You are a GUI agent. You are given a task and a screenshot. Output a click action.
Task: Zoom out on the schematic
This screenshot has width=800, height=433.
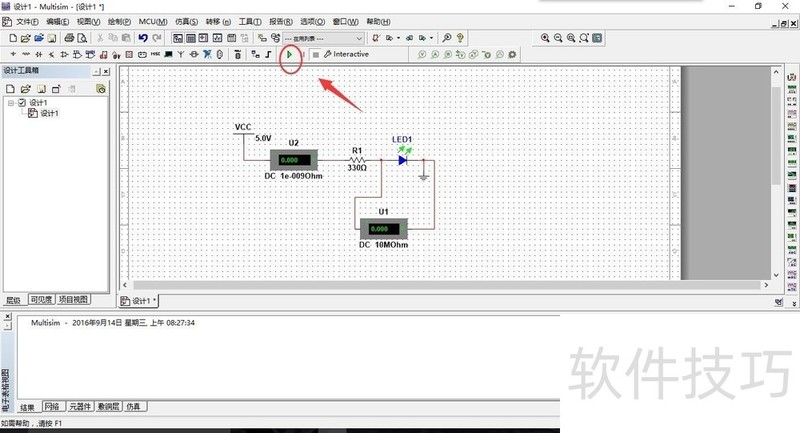tap(558, 38)
